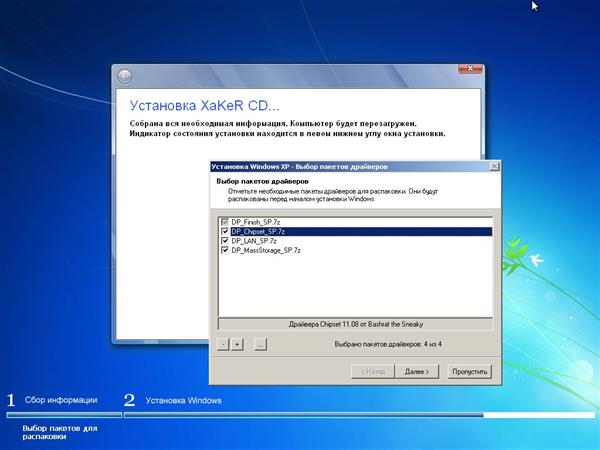Click 'Выбор пакетов для распаковки' status text
600x450 pixels.
[x=60, y=432]
